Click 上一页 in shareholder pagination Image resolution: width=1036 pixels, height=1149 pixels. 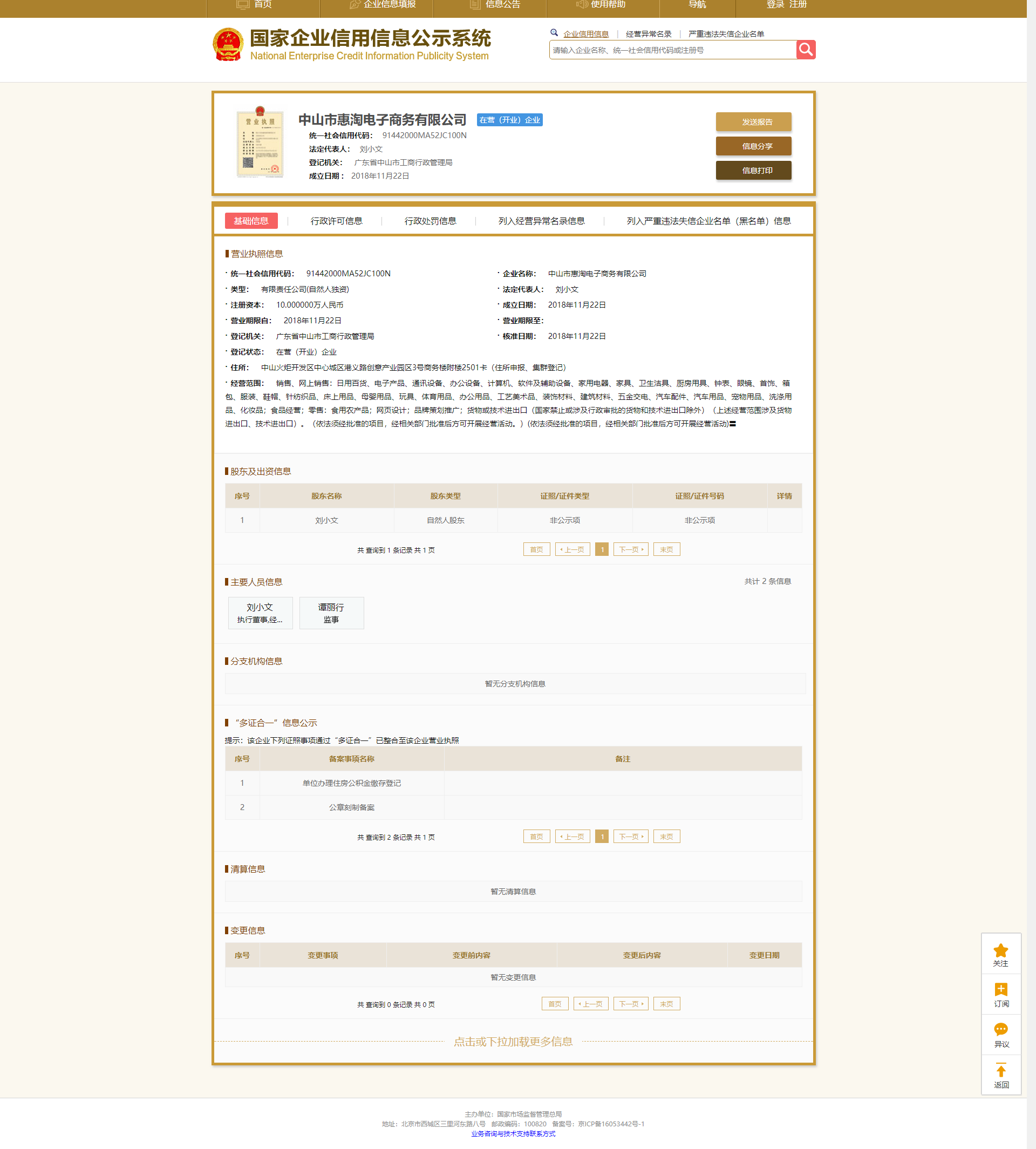572,549
